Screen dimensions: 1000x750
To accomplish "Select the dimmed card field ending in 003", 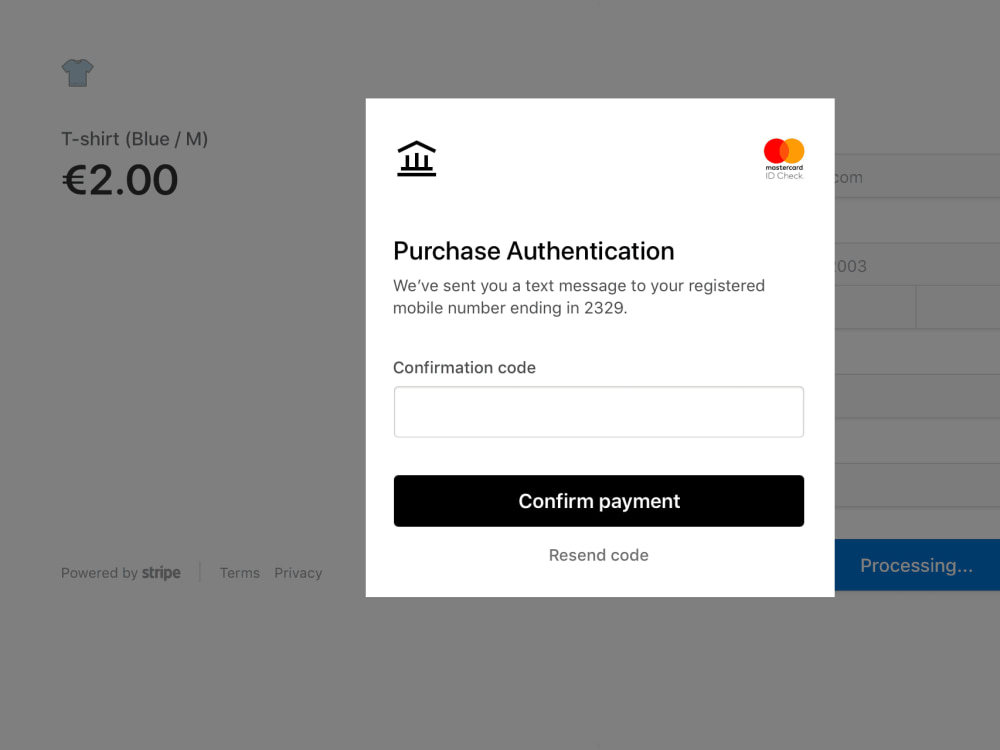I will [x=917, y=265].
